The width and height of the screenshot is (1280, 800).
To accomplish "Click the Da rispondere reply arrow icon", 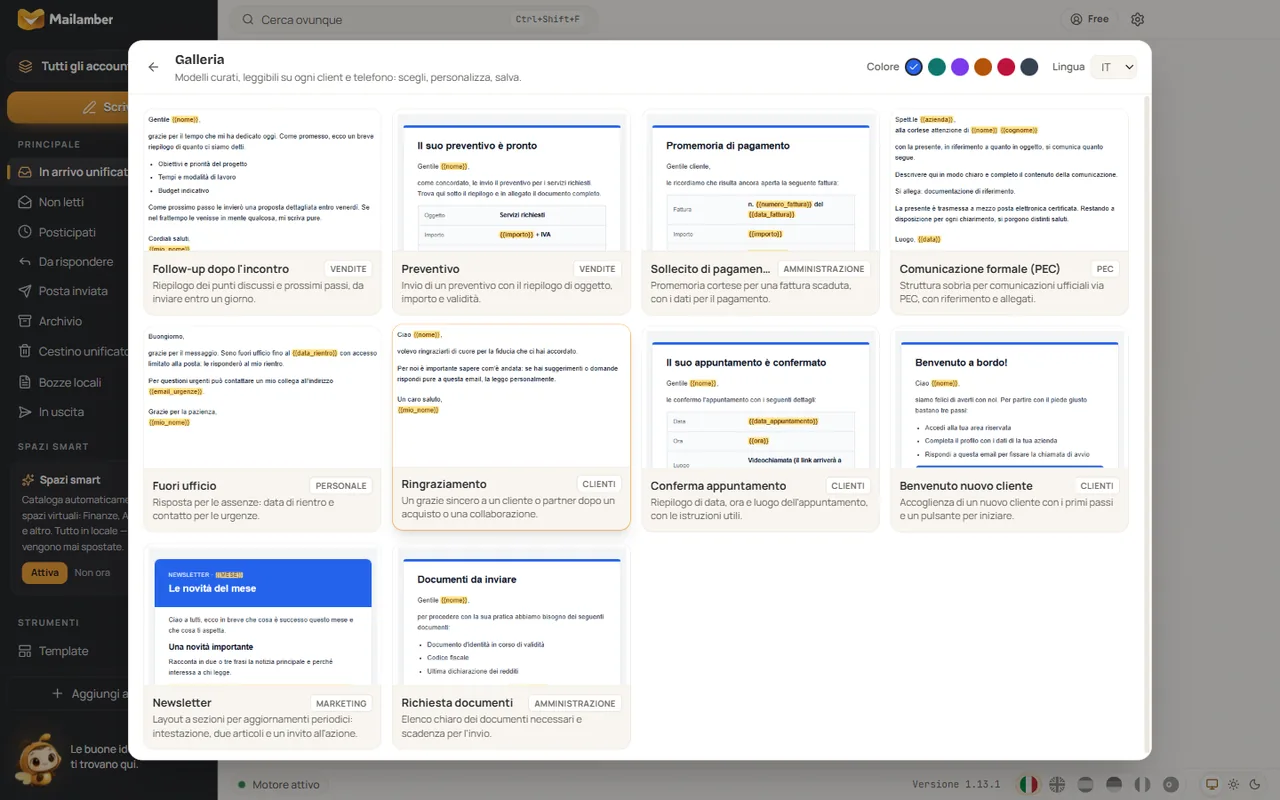I will (25, 262).
